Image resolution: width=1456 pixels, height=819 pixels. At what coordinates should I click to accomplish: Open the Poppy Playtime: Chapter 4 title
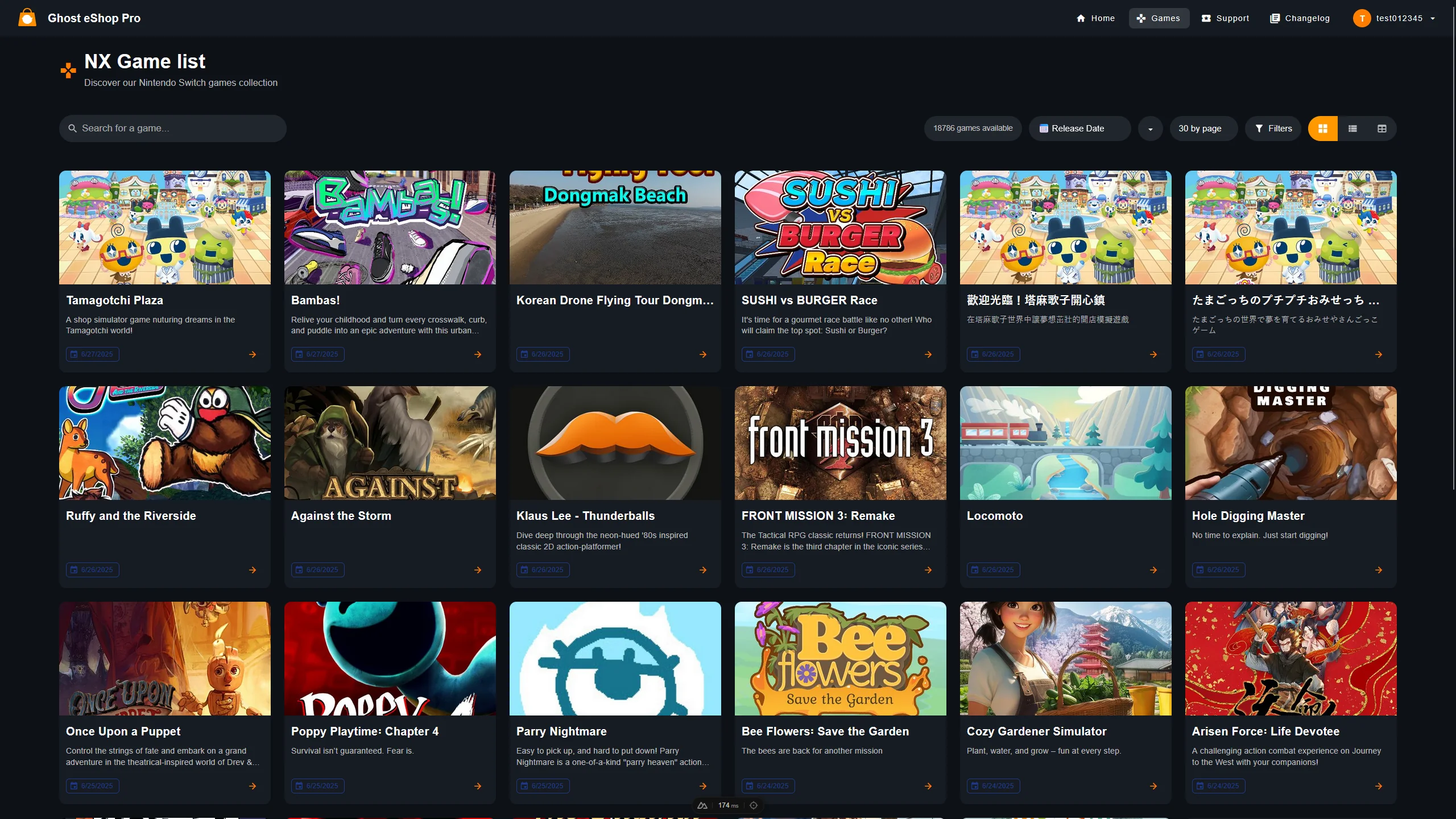click(x=365, y=731)
